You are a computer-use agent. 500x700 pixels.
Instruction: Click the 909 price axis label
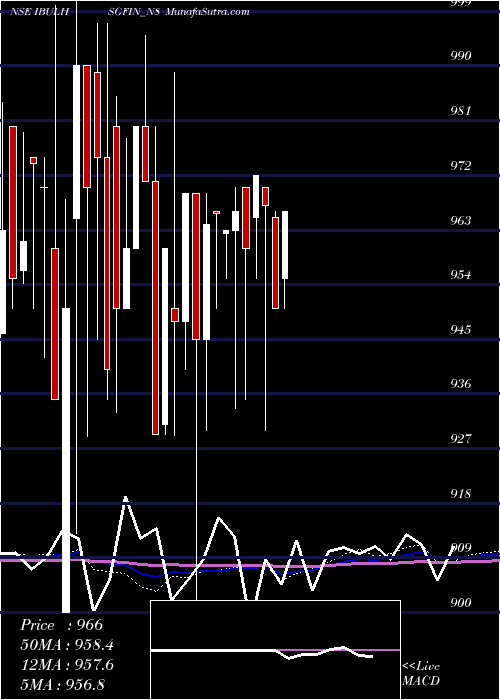(460, 548)
